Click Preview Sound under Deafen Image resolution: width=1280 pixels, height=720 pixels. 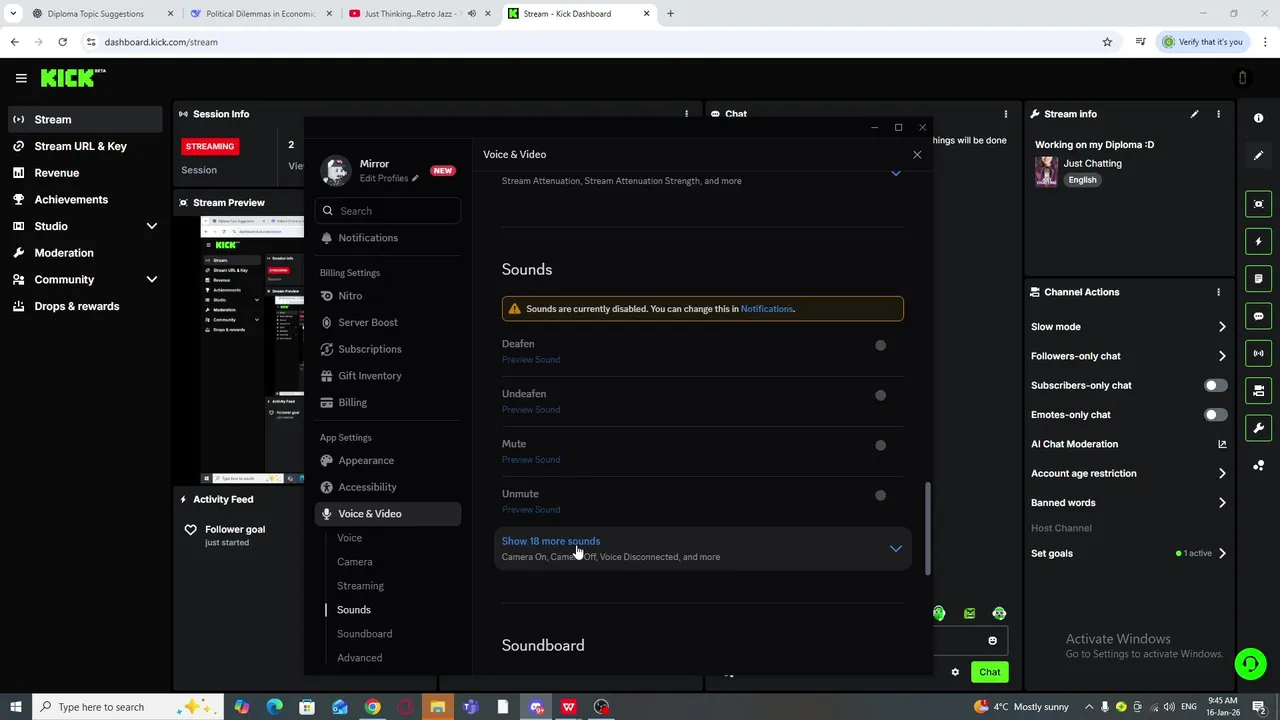[531, 360]
